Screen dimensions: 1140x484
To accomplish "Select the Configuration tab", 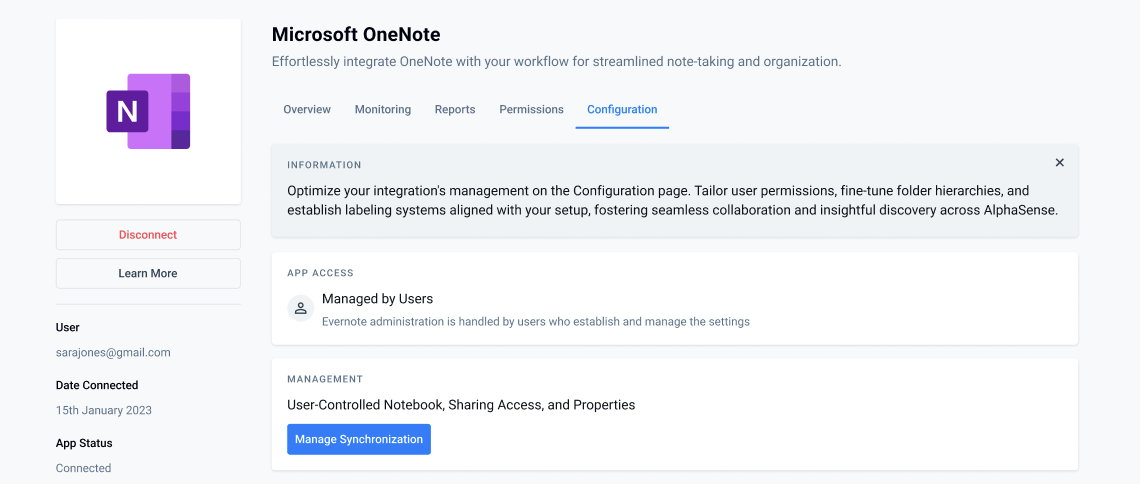I will pos(622,109).
